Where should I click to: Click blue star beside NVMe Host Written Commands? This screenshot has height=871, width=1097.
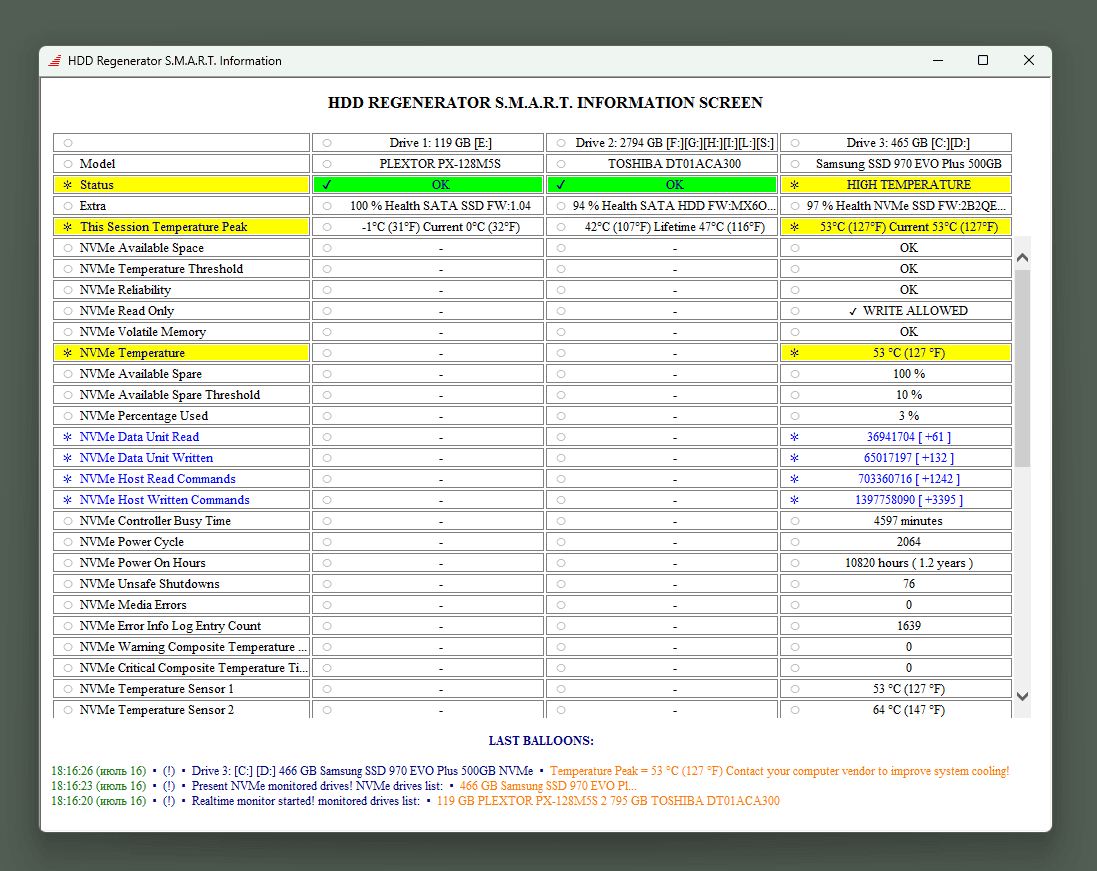68,500
